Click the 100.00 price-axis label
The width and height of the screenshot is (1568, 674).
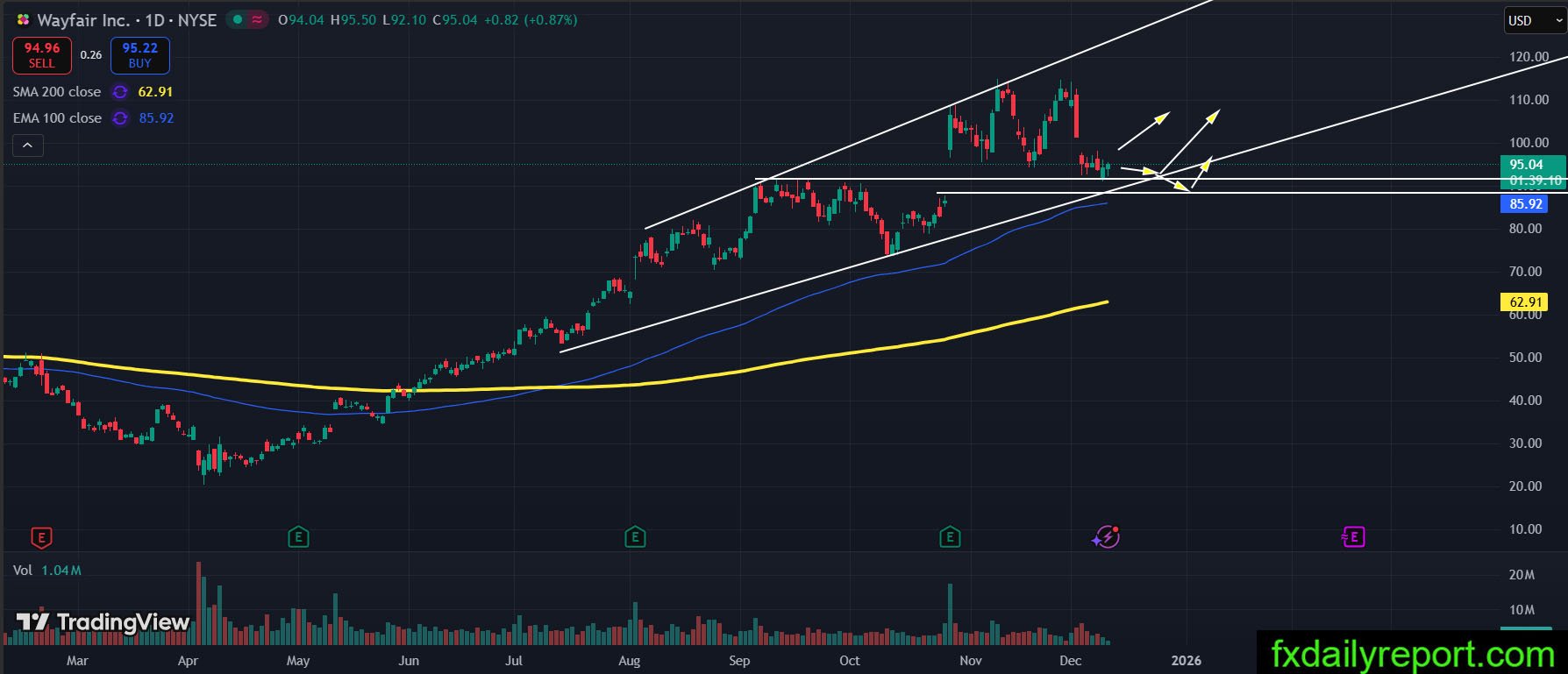1529,143
